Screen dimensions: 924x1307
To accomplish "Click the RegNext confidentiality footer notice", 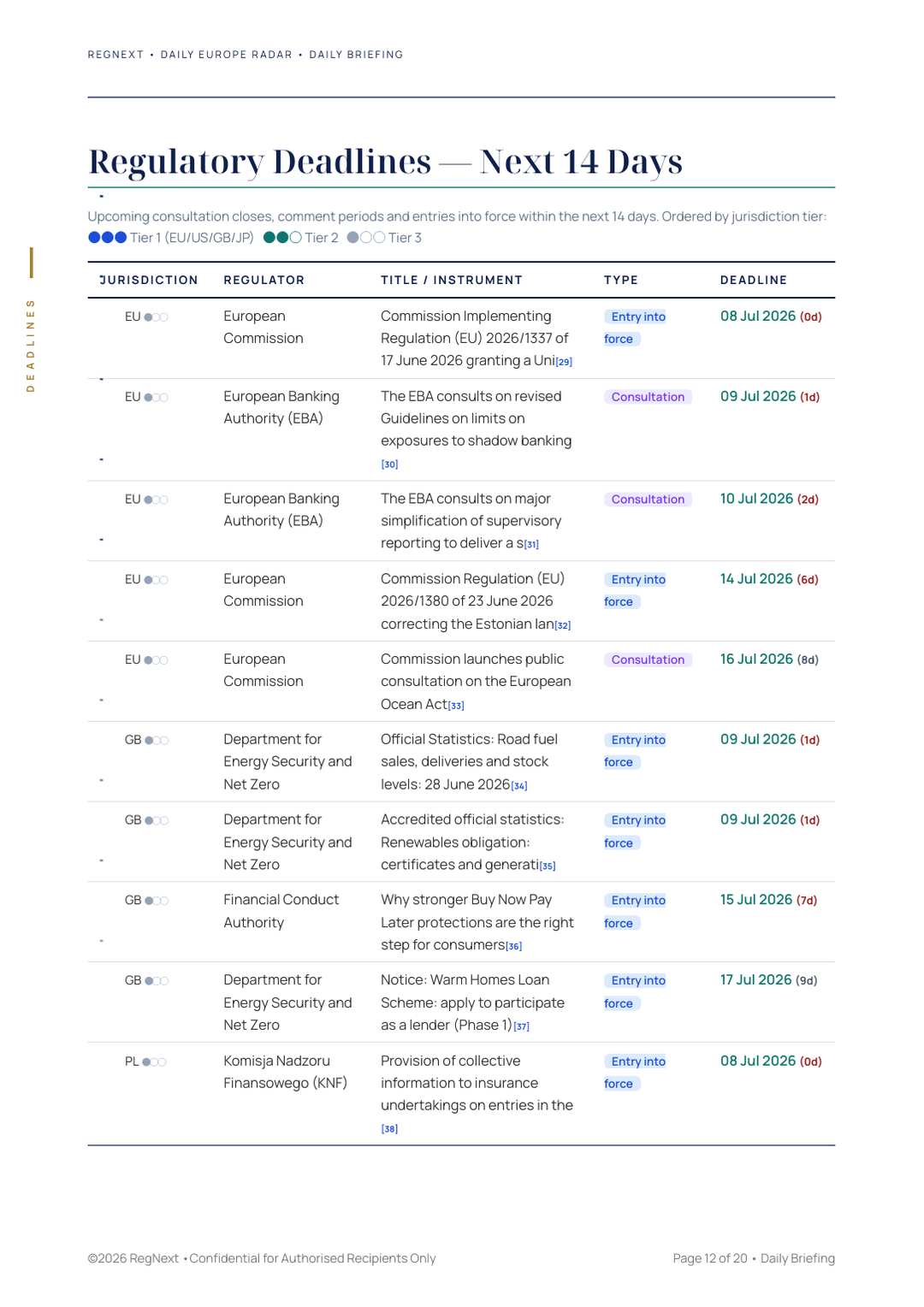I will [x=262, y=1258].
